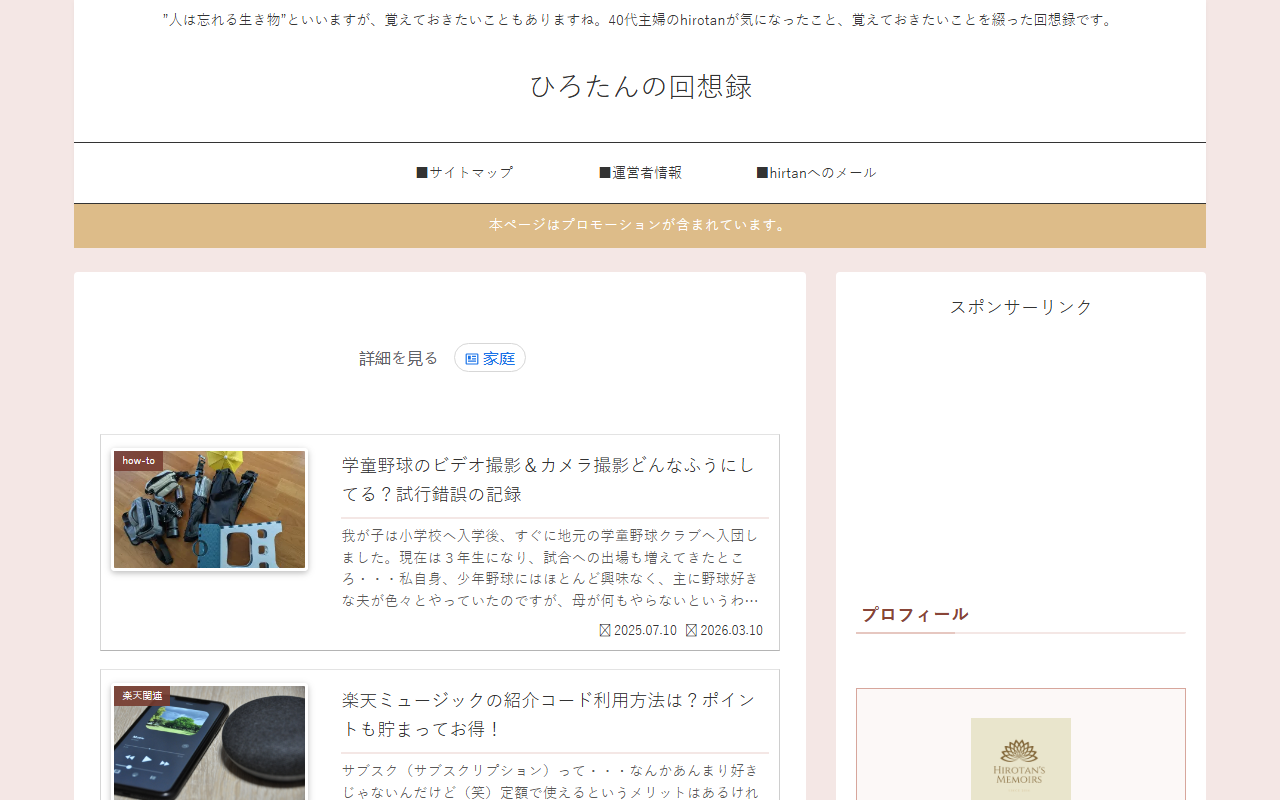Click the update date icon before 2026.03.10
The image size is (1280, 800).
click(691, 630)
